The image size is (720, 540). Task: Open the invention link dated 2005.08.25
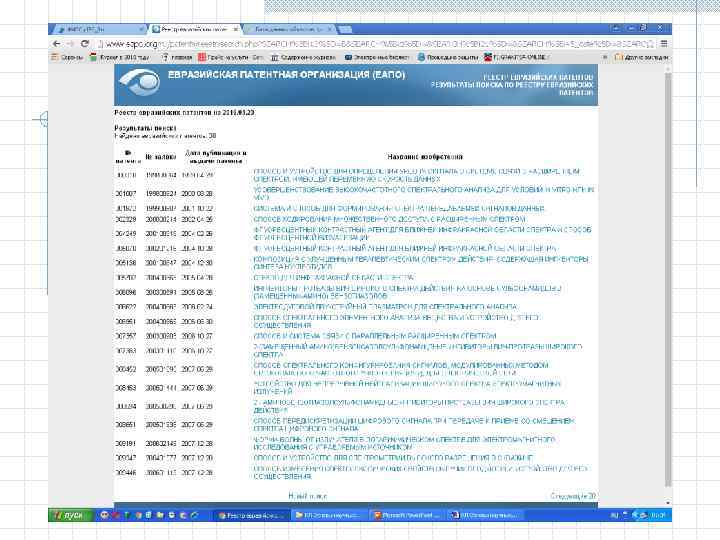407,292
